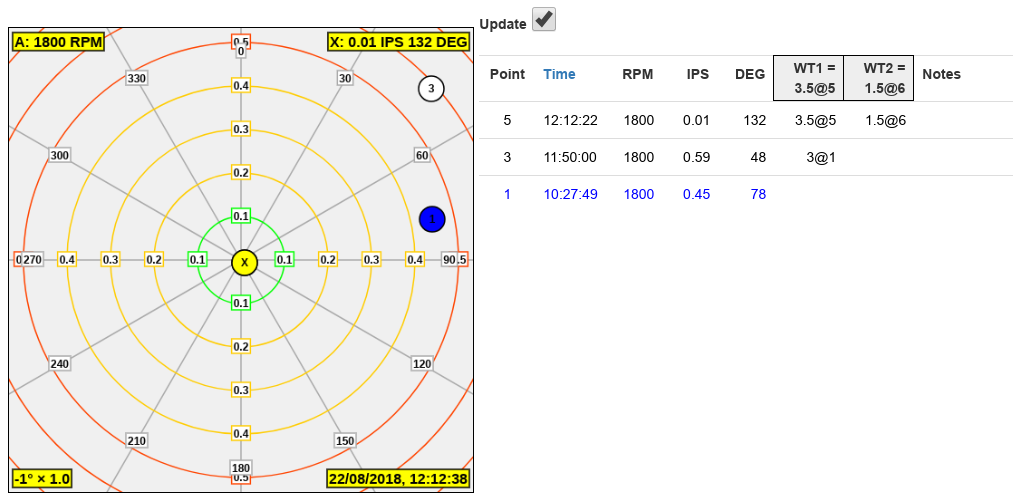Click the WT1 = 3.5@5 column header

pyautogui.click(x=808, y=78)
